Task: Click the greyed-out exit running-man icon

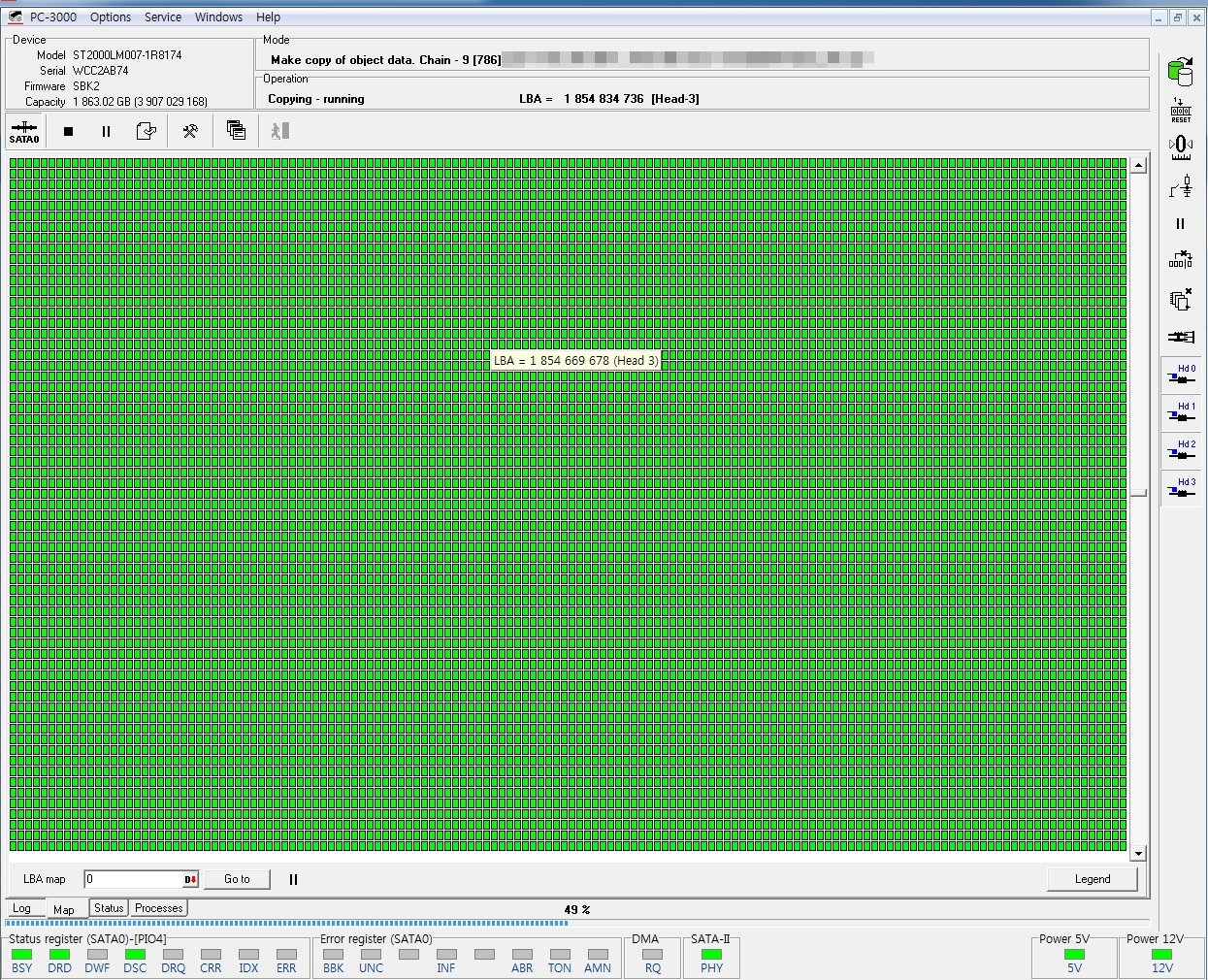Action: point(279,131)
